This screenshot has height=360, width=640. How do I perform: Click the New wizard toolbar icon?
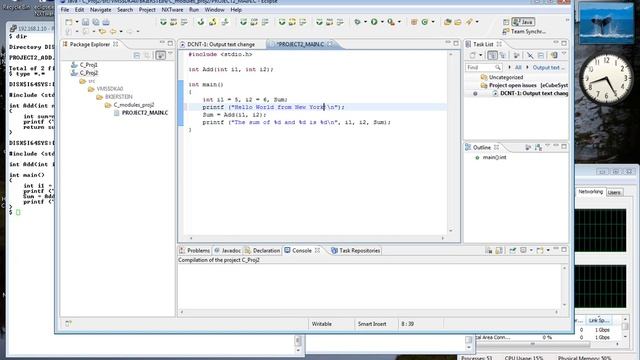[x=69, y=22]
